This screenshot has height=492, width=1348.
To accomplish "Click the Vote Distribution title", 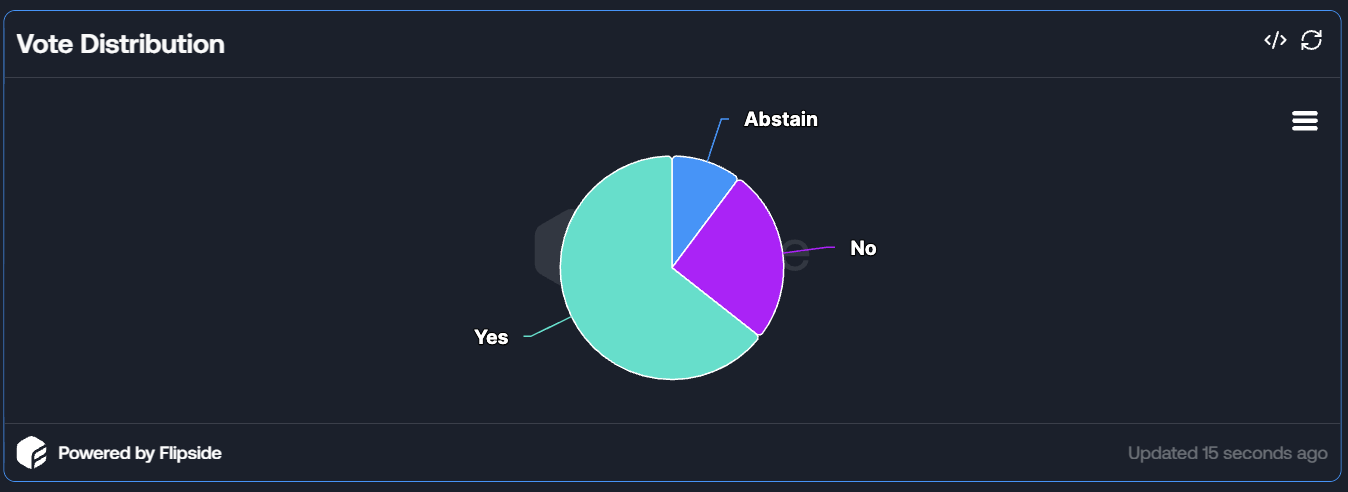I will [120, 44].
